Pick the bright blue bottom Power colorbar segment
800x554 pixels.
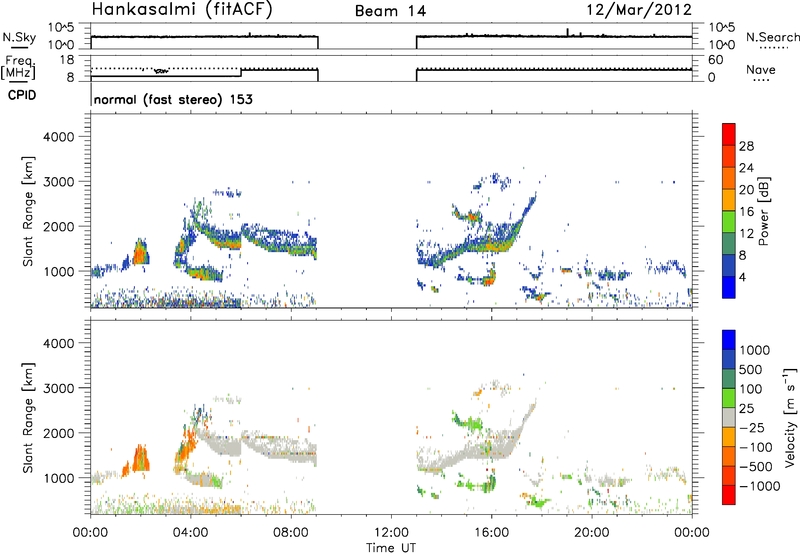729,288
